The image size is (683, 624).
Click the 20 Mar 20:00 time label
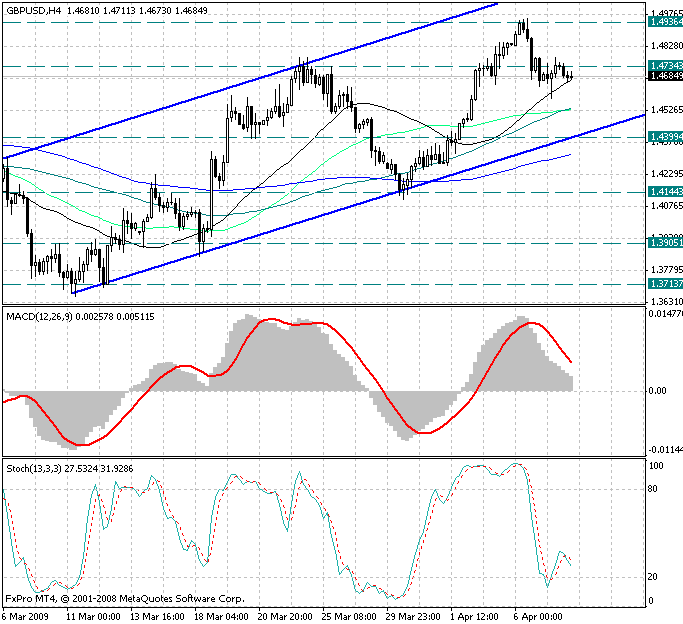[285, 617]
